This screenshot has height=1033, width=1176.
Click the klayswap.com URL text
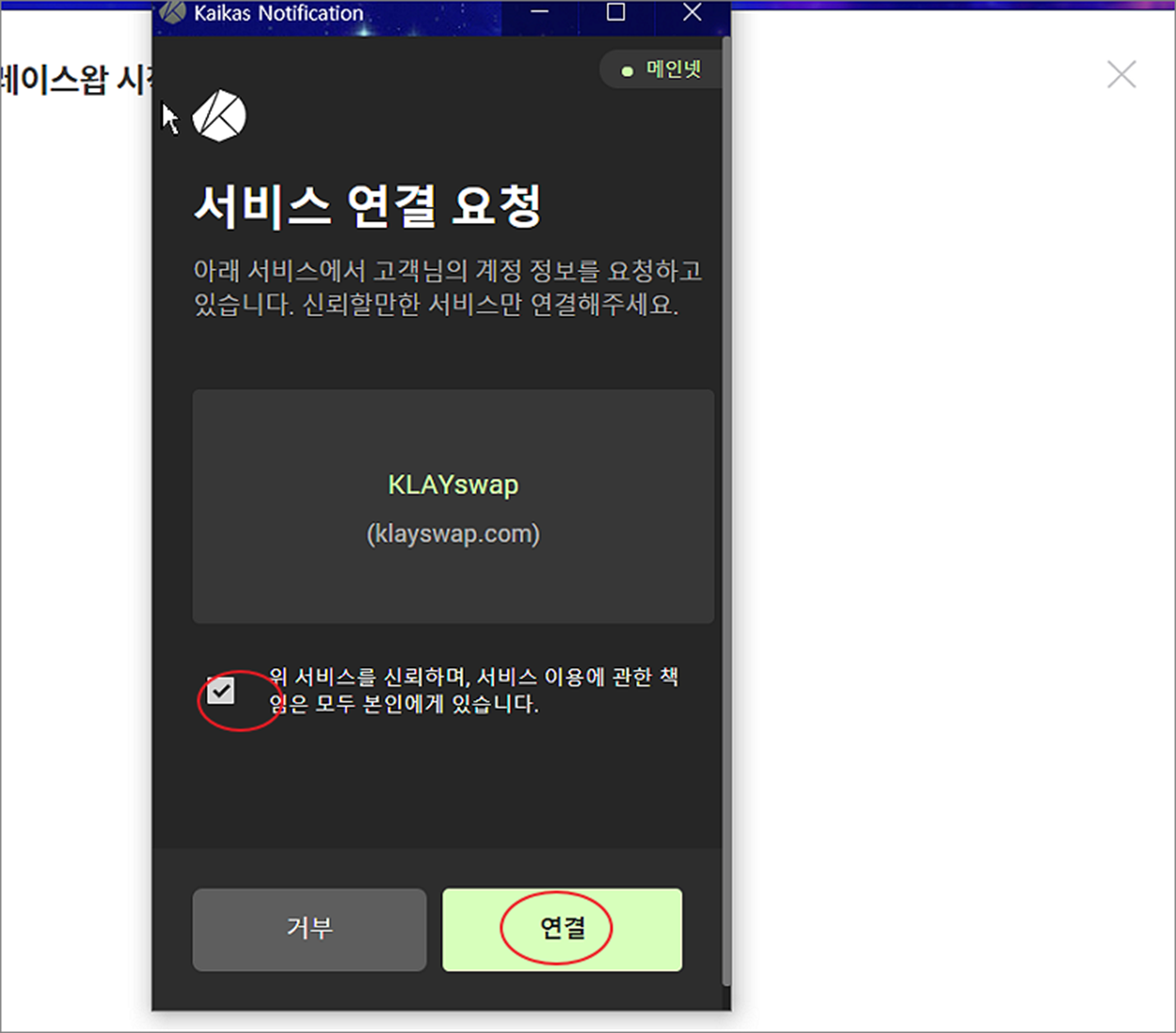(453, 533)
